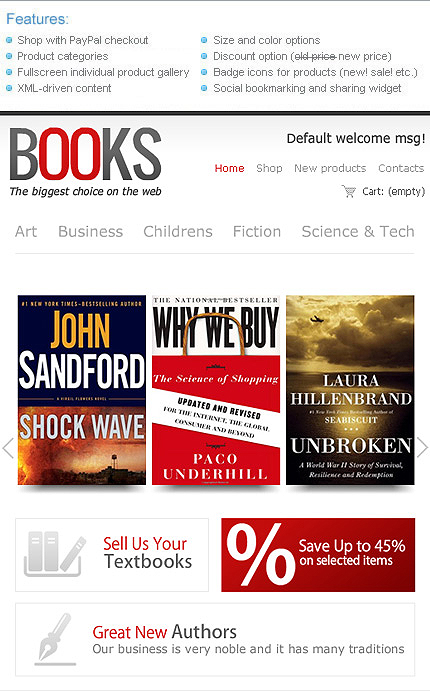Viewport: 430px width, 691px height.
Task: Browse the Childrens category
Action: point(178,231)
